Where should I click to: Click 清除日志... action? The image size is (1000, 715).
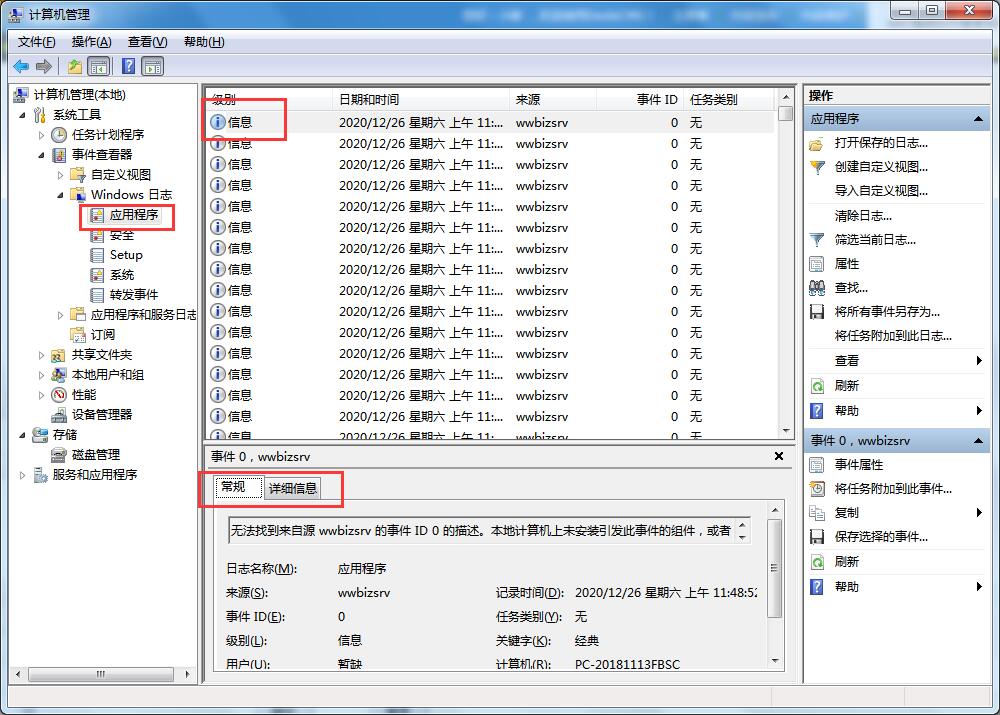863,216
